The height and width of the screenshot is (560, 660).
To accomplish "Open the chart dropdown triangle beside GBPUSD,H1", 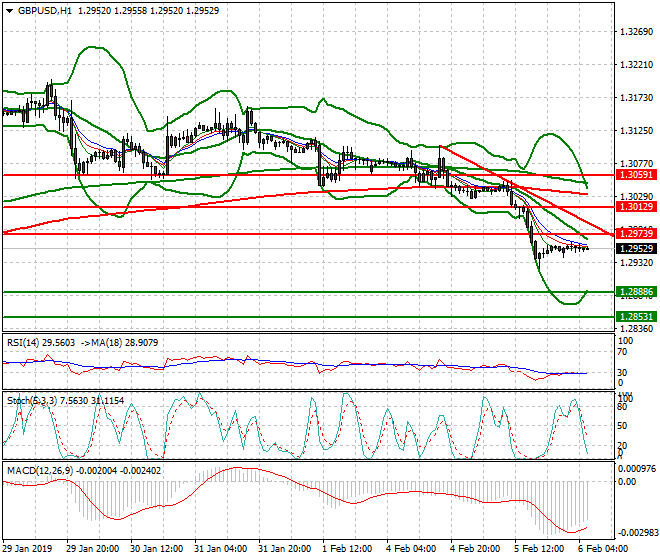I will [x=9, y=11].
